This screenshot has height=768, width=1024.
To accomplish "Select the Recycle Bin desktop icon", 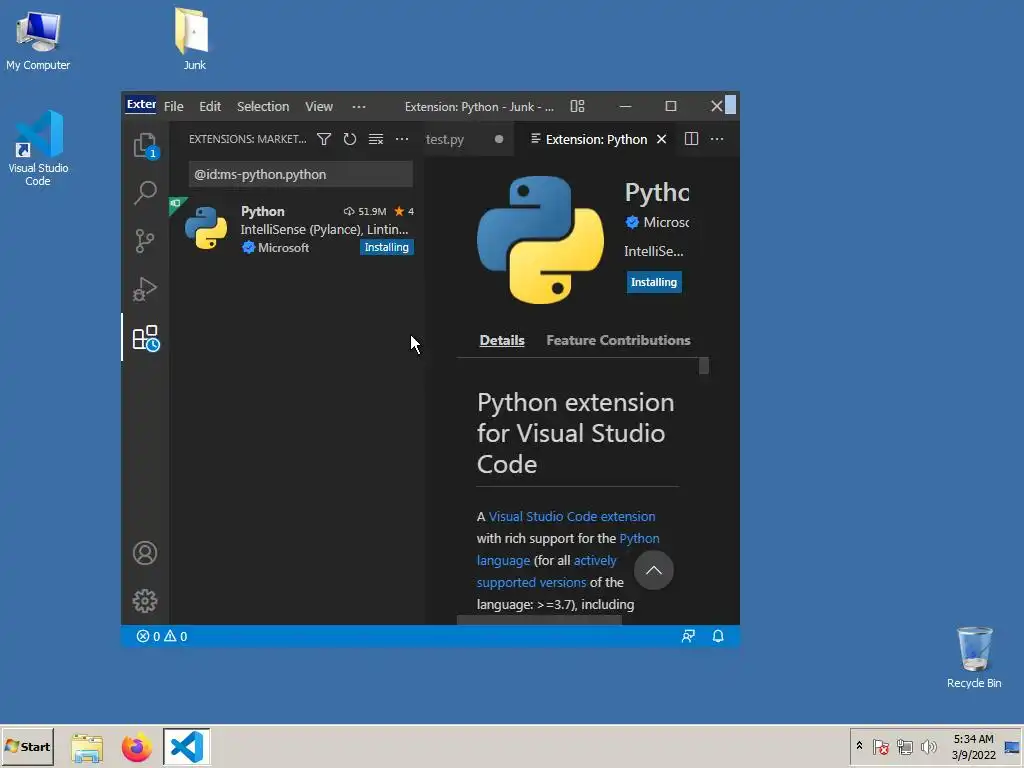I will (x=974, y=658).
